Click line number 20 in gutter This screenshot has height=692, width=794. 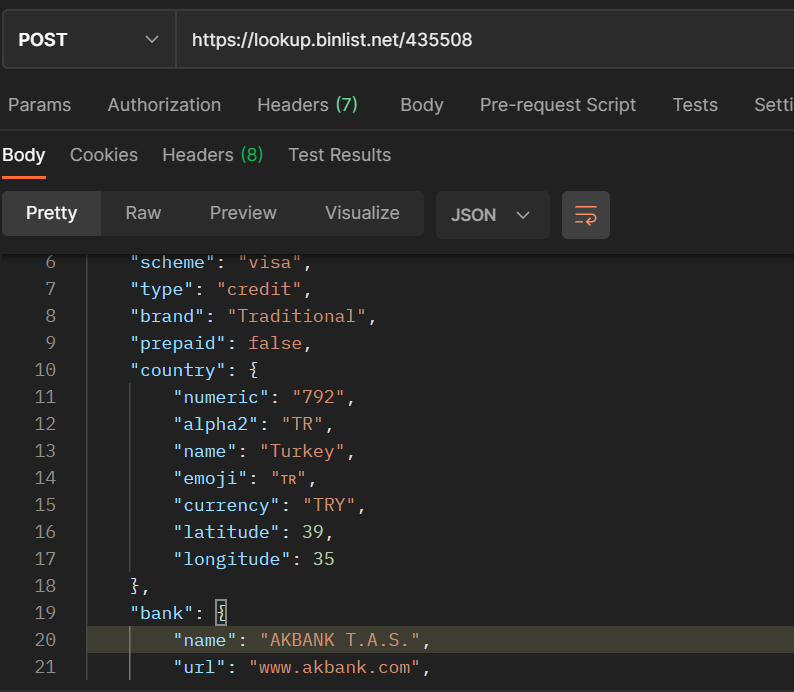point(45,640)
